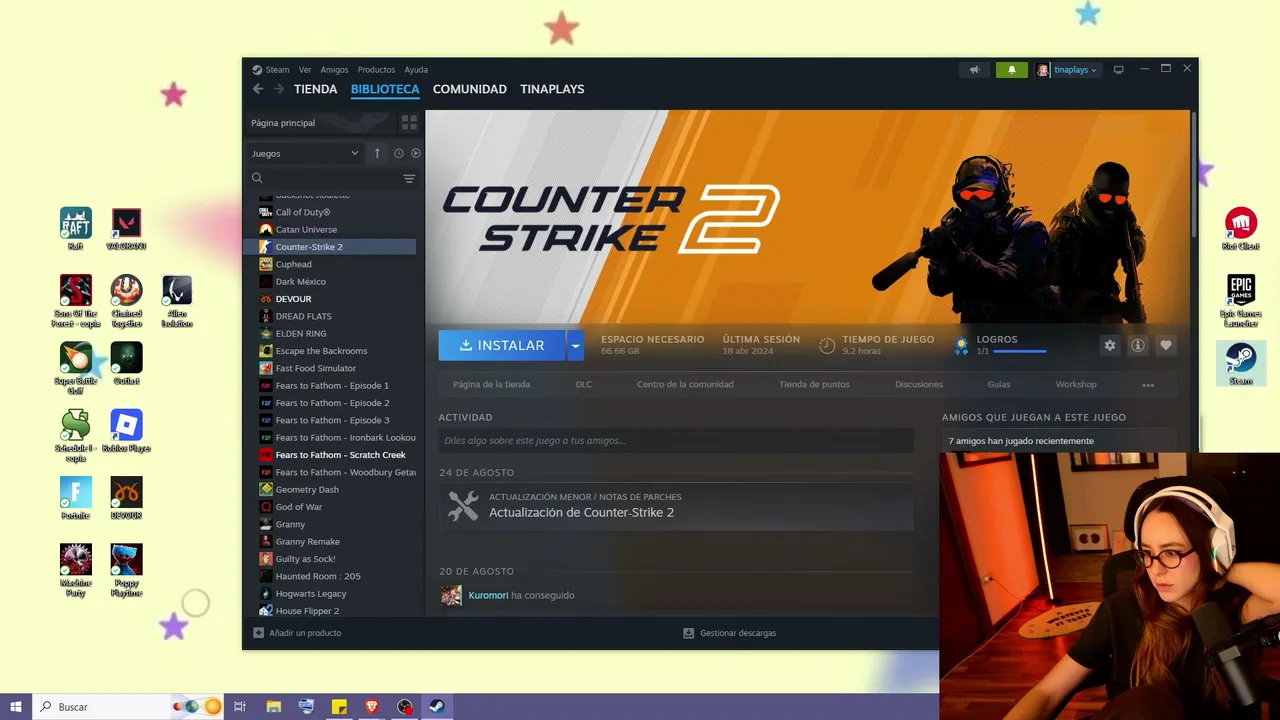Click the VALORANT desktop shortcut
1280x720 pixels.
(x=126, y=229)
